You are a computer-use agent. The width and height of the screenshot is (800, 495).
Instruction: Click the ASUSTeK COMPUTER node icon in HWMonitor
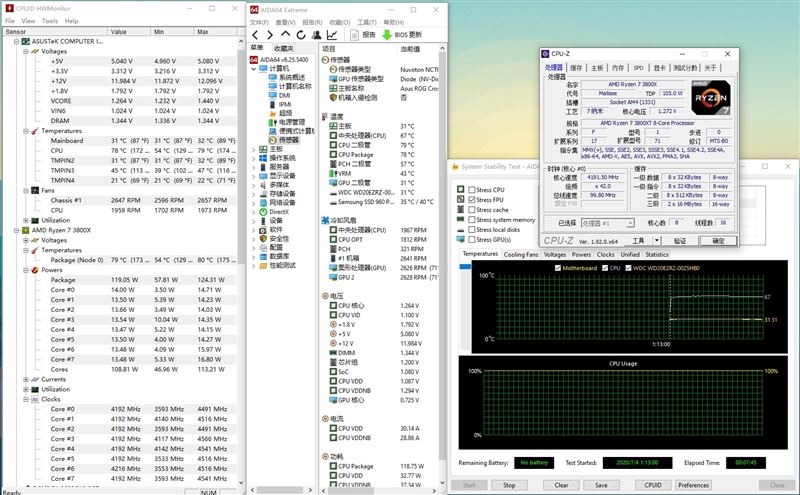(26, 41)
